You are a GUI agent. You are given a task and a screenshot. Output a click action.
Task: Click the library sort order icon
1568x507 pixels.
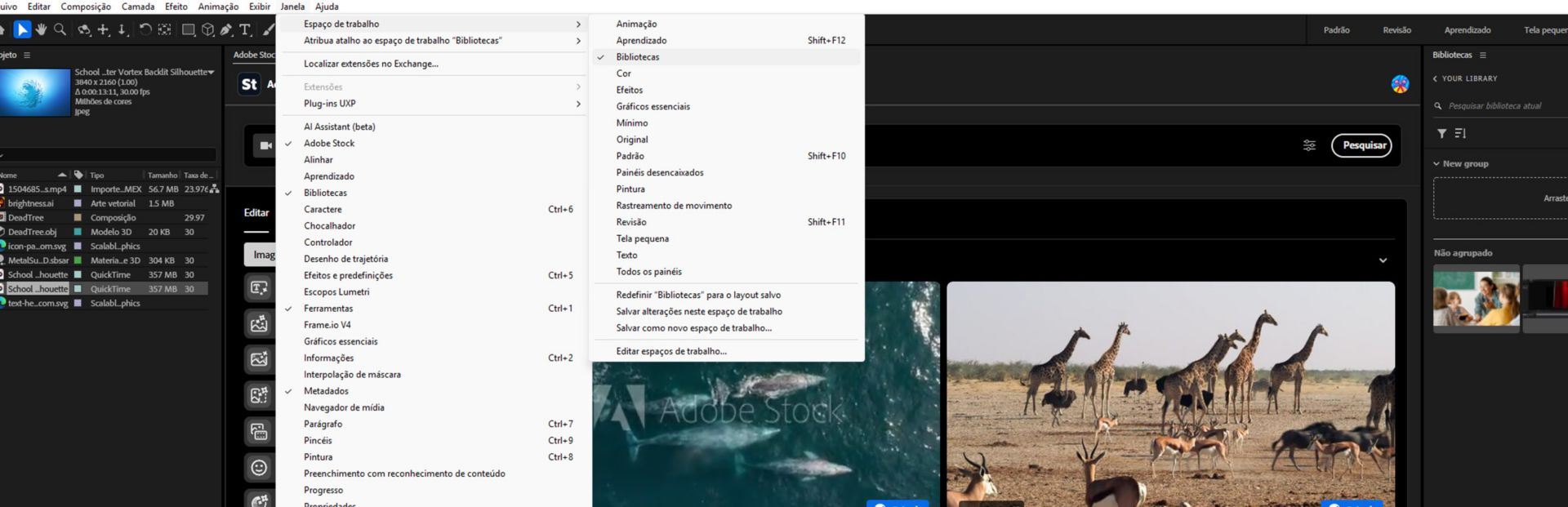point(1460,133)
